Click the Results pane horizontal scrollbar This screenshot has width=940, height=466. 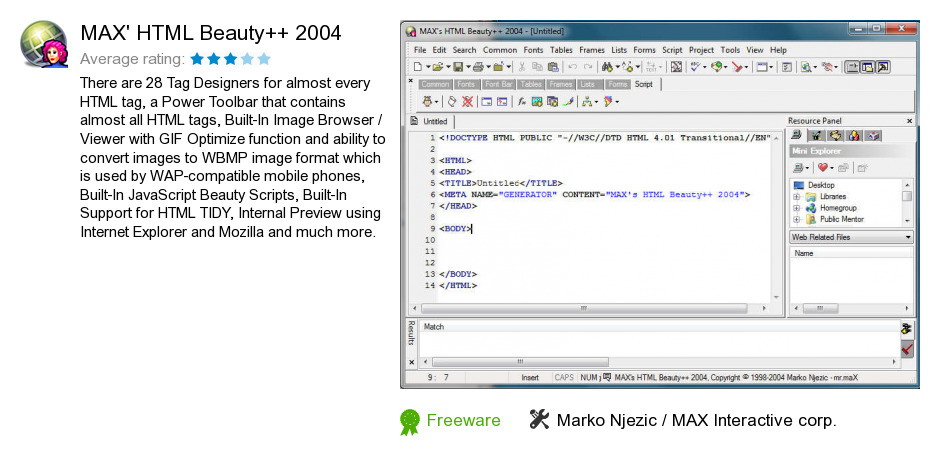(x=658, y=362)
